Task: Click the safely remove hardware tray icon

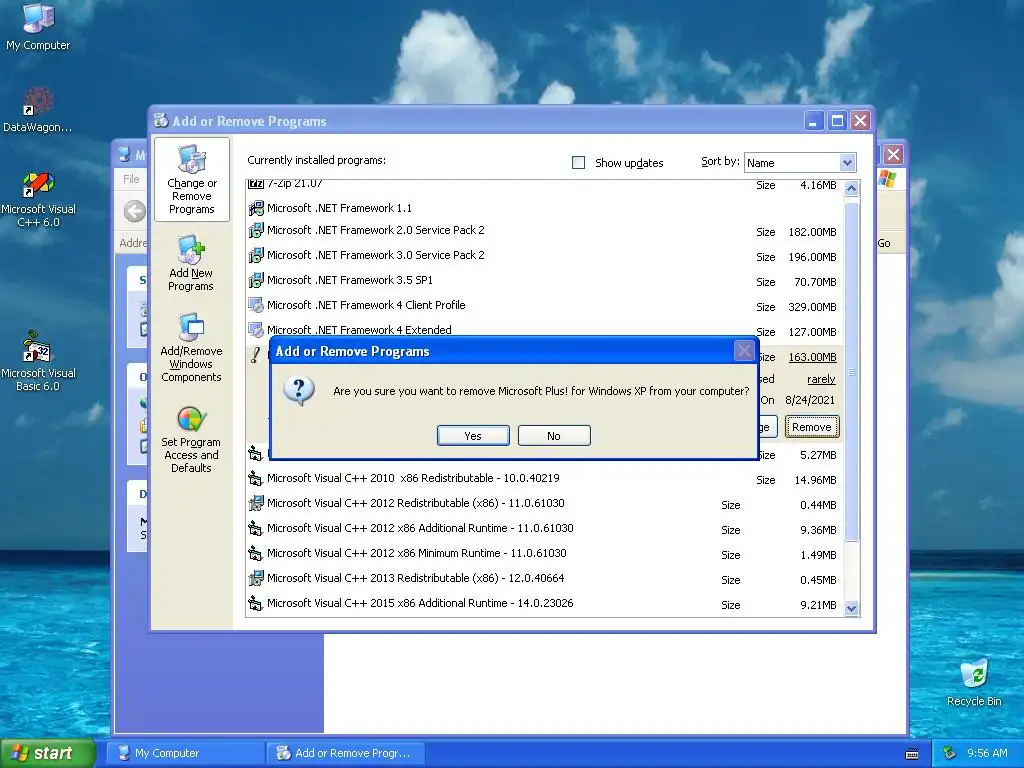Action: pos(950,753)
